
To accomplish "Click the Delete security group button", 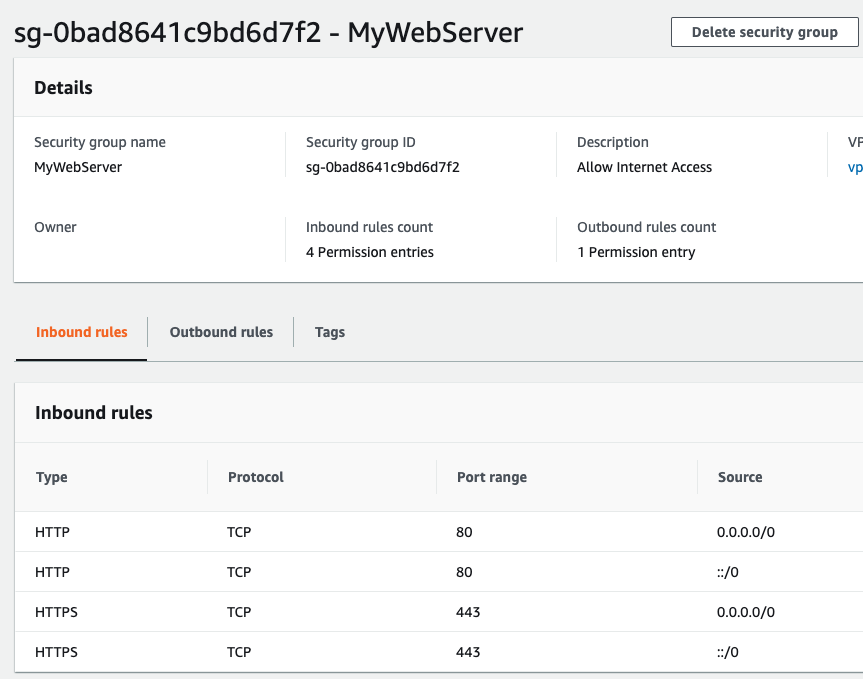I will click(x=764, y=32).
